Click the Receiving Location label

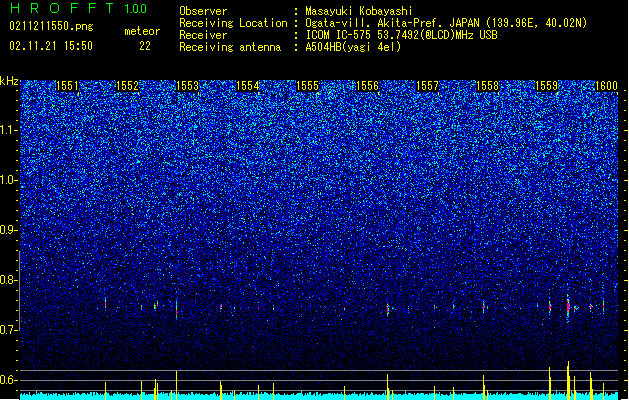coord(233,23)
